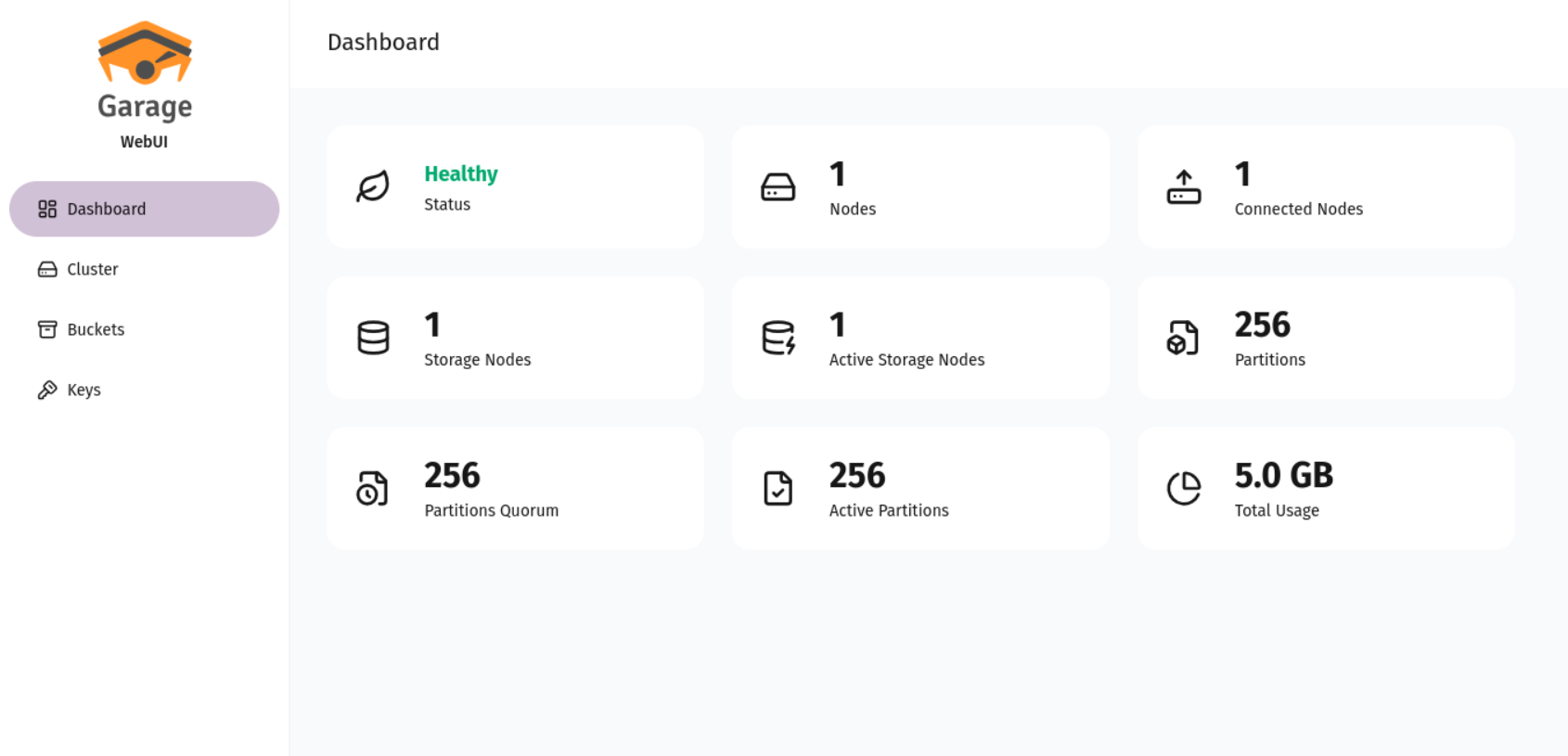Image resolution: width=1568 pixels, height=756 pixels.
Task: Click the upload icon beside Connected Nodes
Action: (x=1183, y=186)
